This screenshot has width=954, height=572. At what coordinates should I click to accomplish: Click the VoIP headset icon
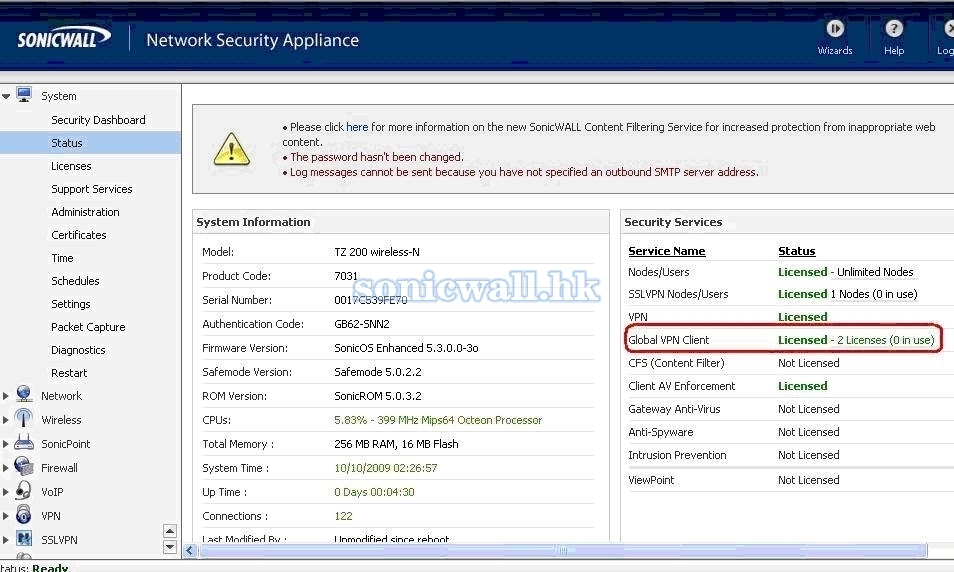[24, 490]
